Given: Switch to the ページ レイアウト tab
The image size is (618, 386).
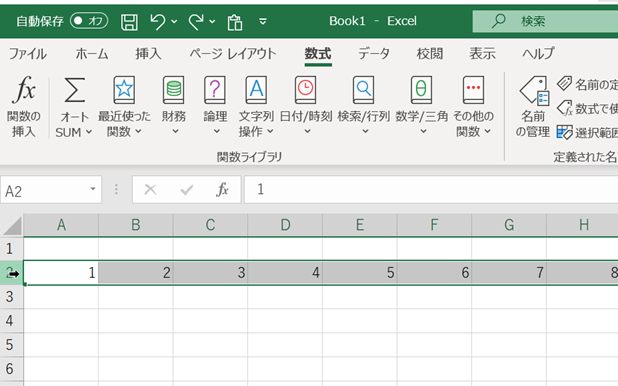Looking at the screenshot, I should point(233,54).
